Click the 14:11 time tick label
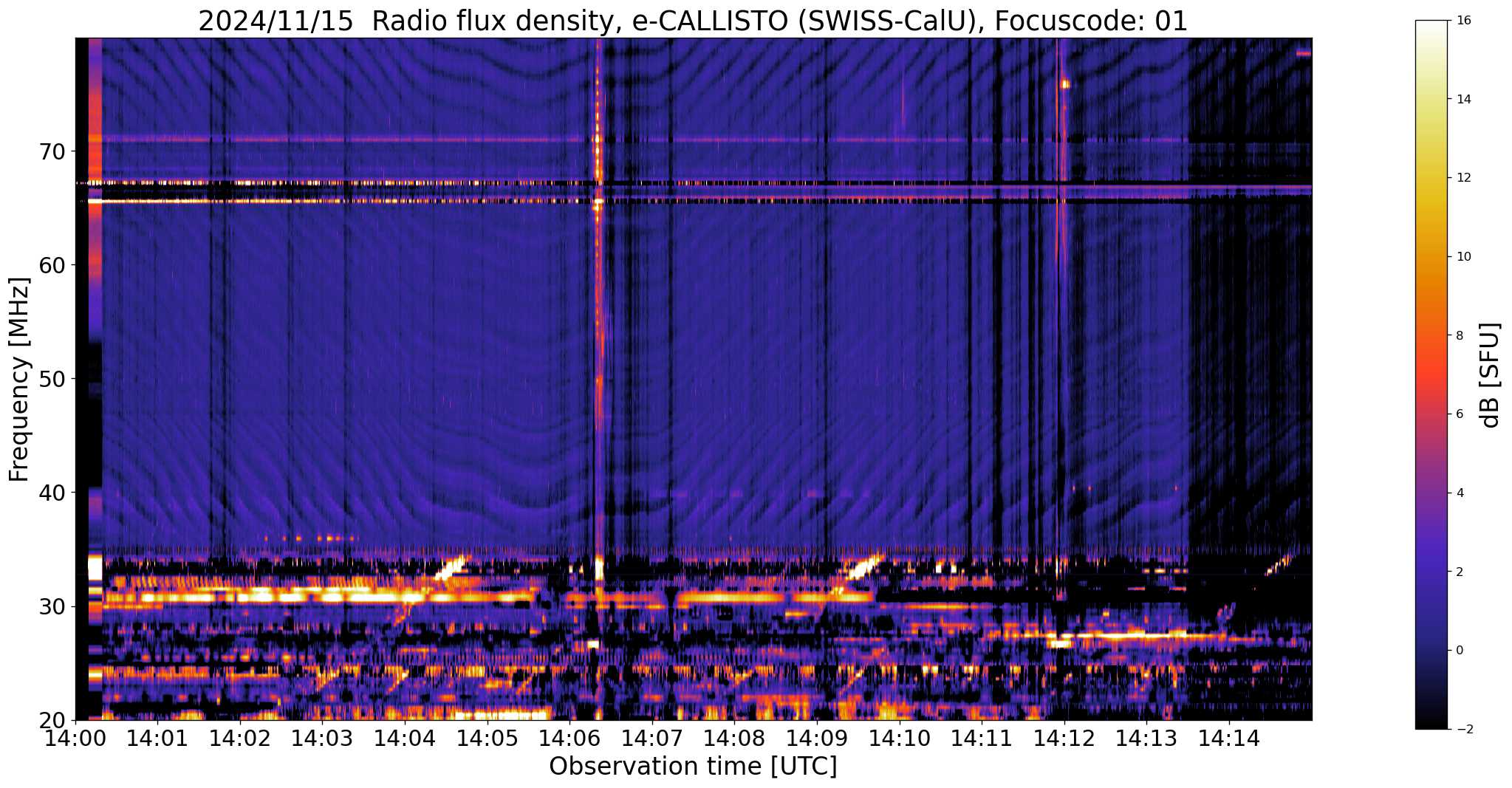The width and height of the screenshot is (1512, 788). [x=982, y=738]
